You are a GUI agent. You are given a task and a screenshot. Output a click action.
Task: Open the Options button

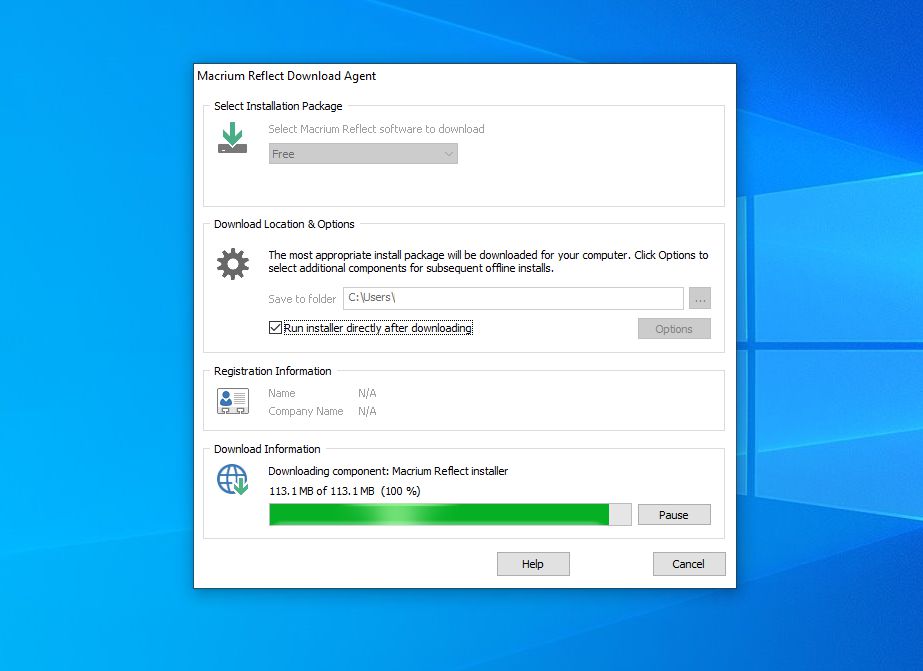[x=674, y=329]
